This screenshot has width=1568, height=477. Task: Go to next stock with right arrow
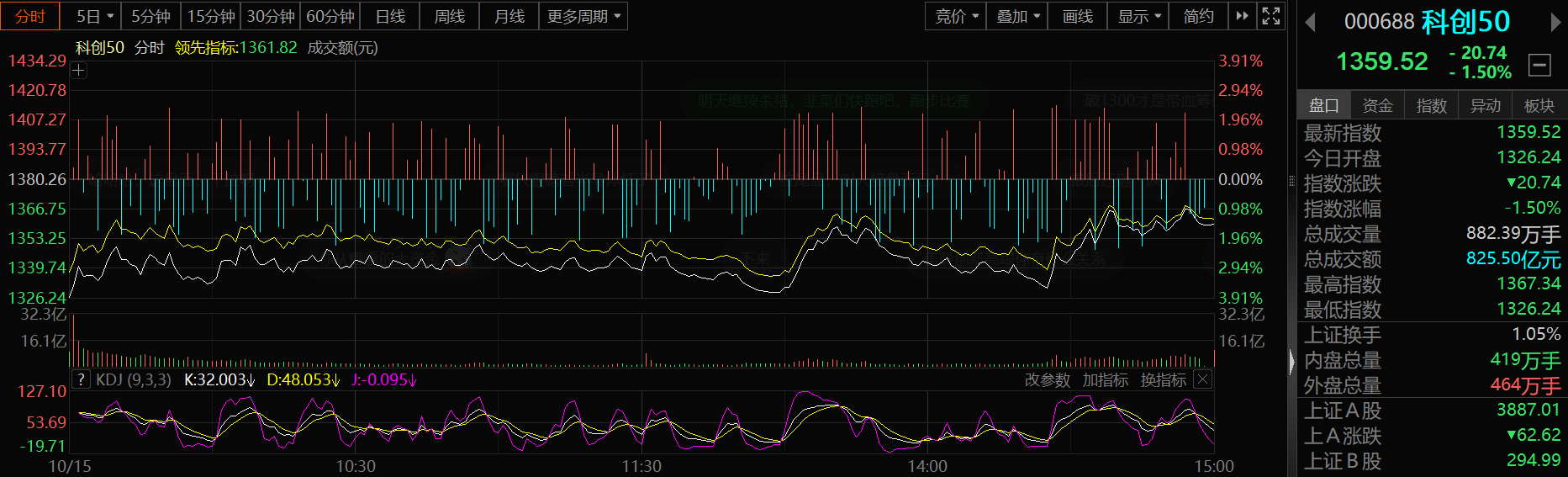[x=1555, y=23]
